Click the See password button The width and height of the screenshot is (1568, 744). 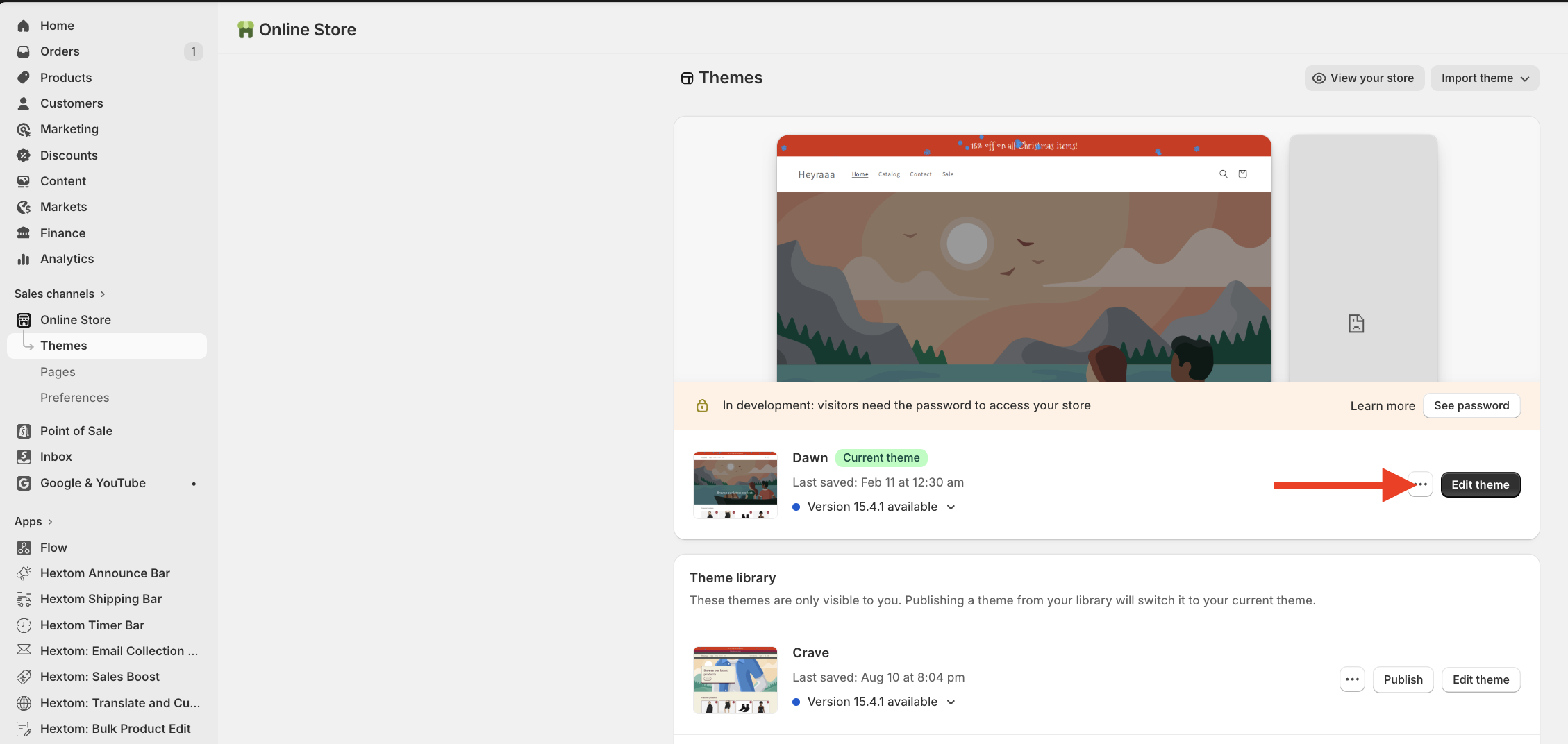1471,405
